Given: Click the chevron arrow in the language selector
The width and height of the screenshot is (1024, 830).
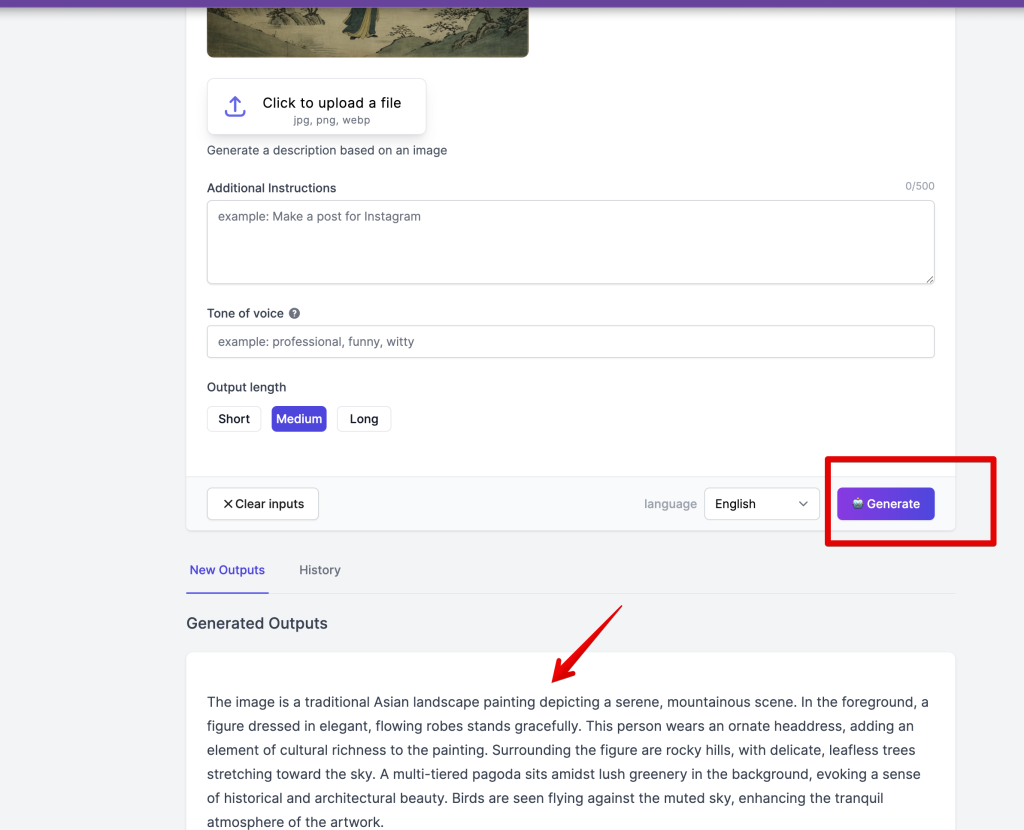Looking at the screenshot, I should 803,504.
